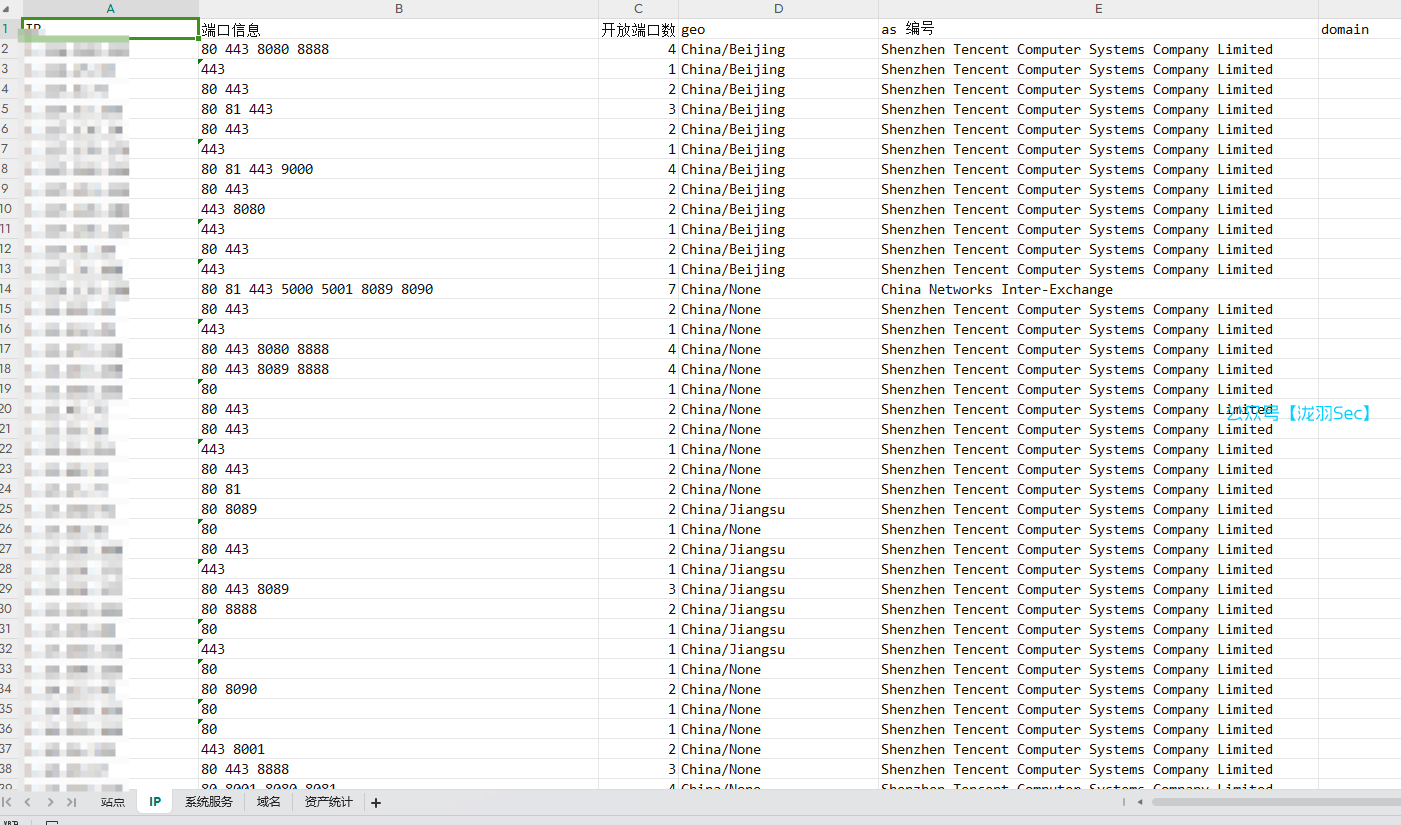Select column D header
Screen dimensions: 1401x825
(778, 9)
